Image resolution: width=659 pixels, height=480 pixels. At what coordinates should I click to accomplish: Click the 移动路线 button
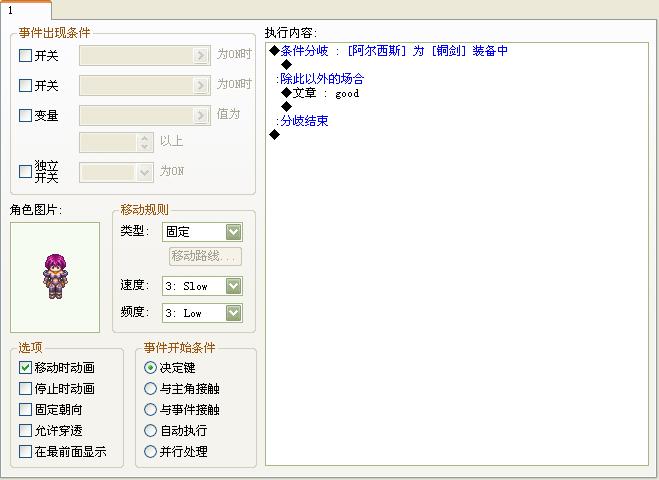(205, 256)
